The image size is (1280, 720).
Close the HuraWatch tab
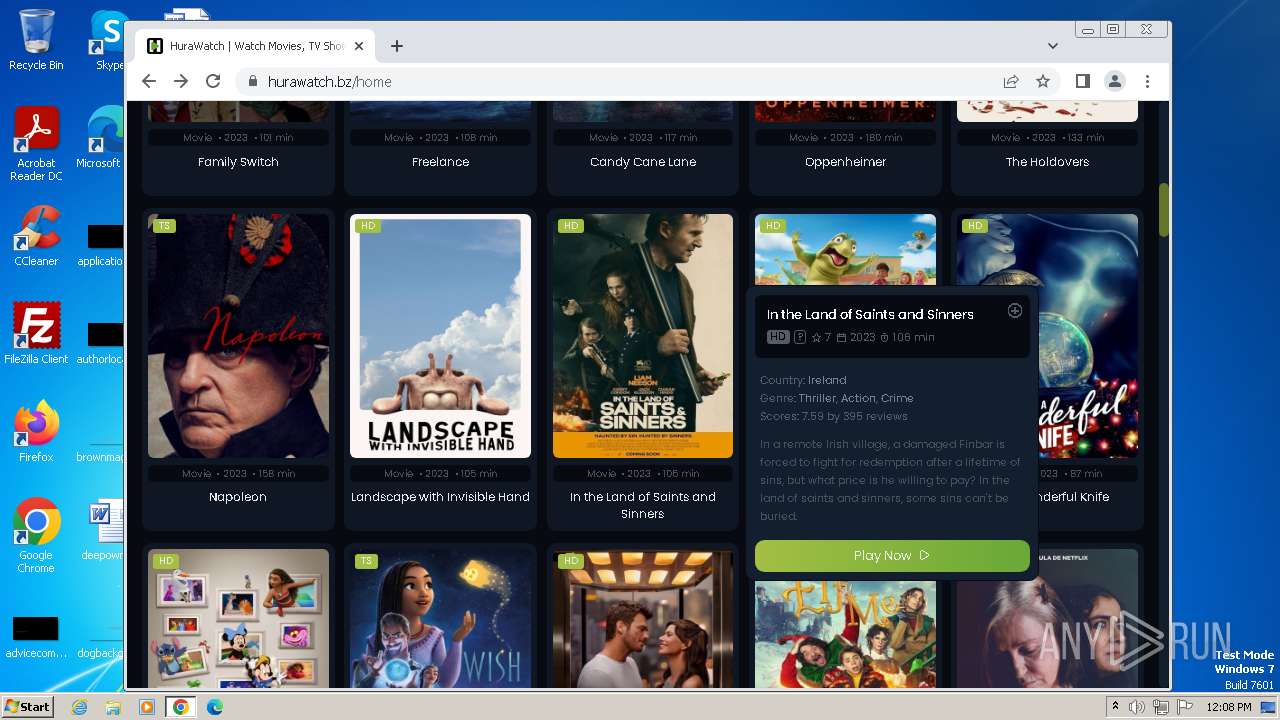359,46
